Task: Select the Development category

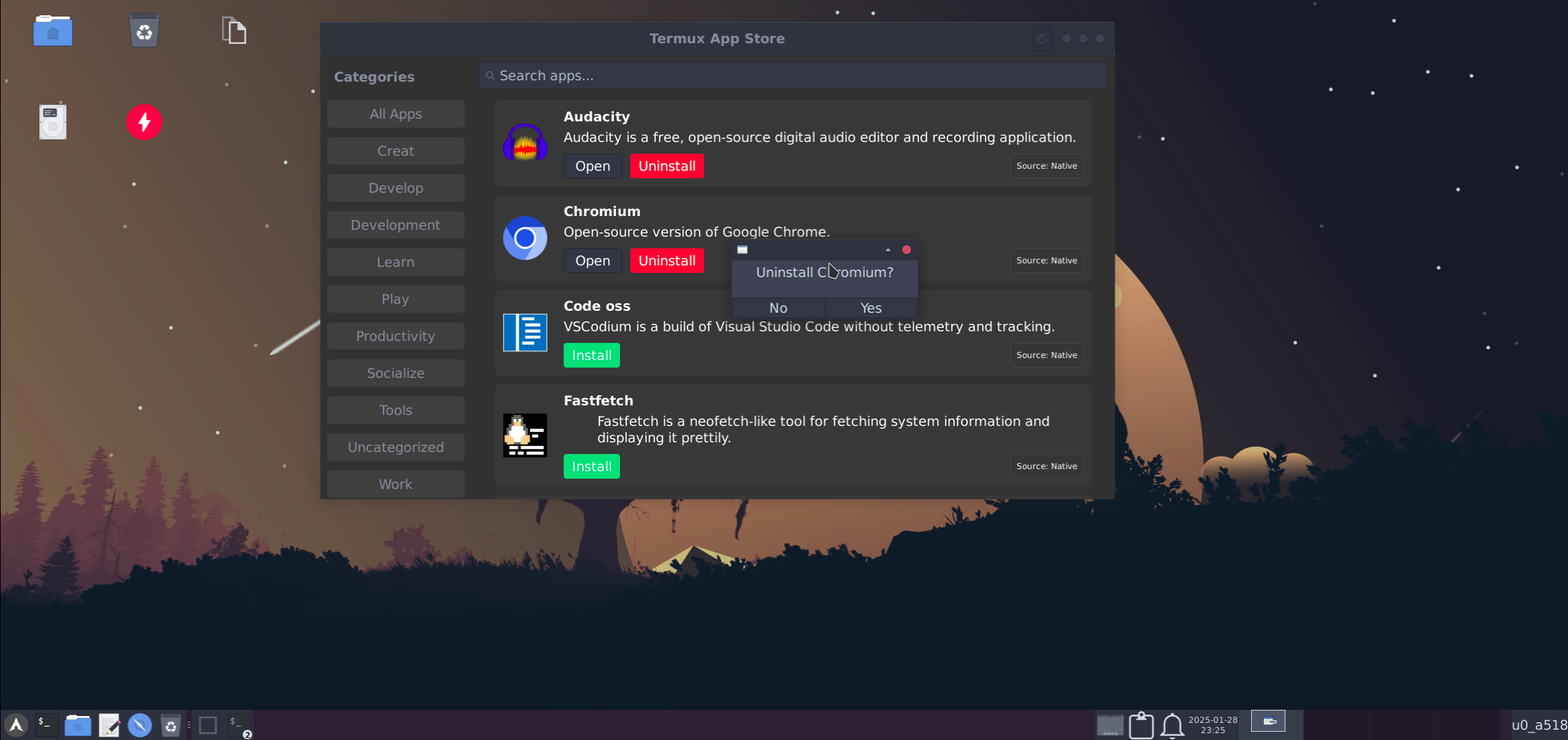Action: 396,225
